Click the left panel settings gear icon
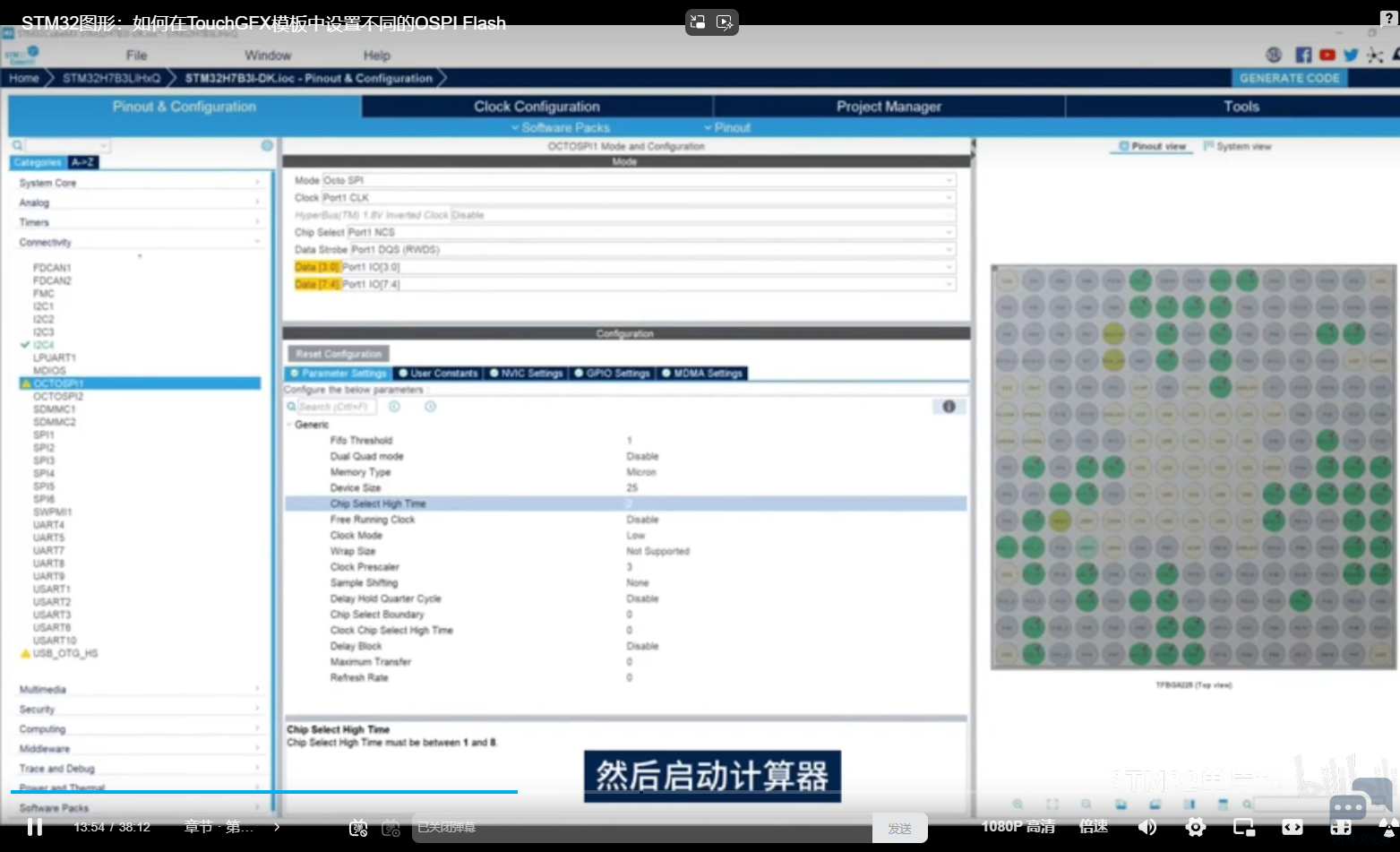This screenshot has height=852, width=1400. click(267, 145)
